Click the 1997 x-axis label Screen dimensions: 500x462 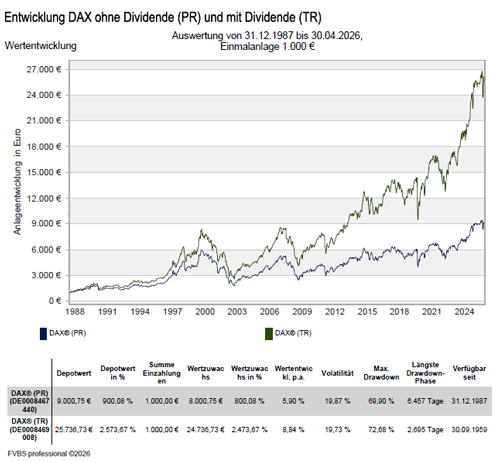172,312
